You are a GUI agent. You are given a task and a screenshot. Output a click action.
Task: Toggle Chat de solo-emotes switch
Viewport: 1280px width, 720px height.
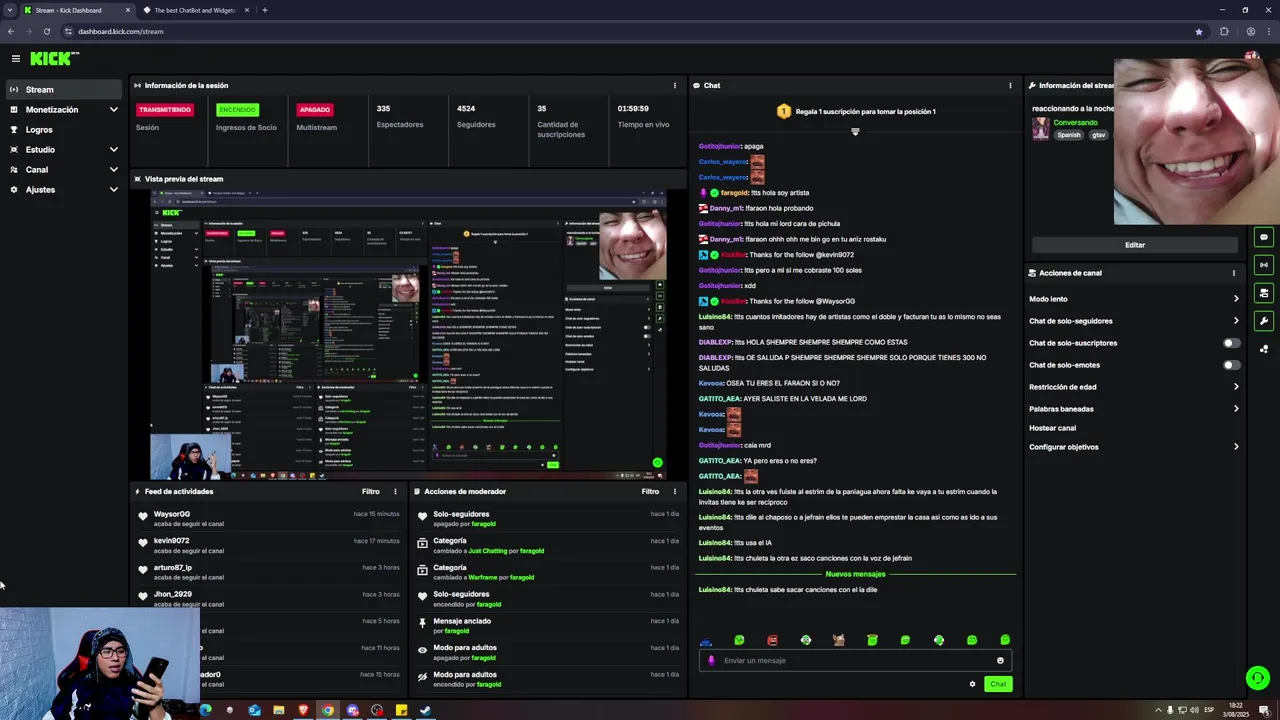(x=1232, y=365)
